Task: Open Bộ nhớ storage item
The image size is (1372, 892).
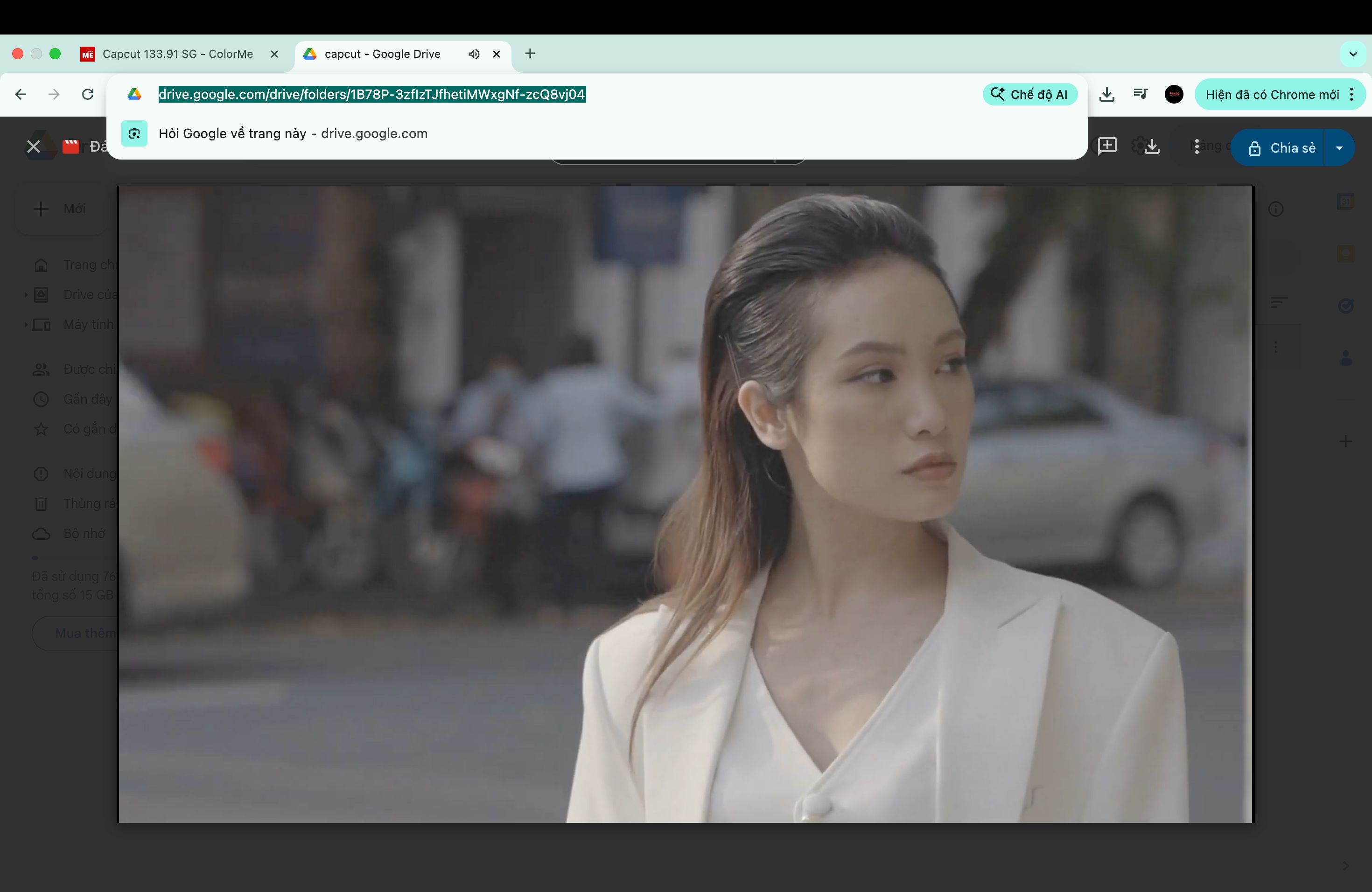Action: 69,534
